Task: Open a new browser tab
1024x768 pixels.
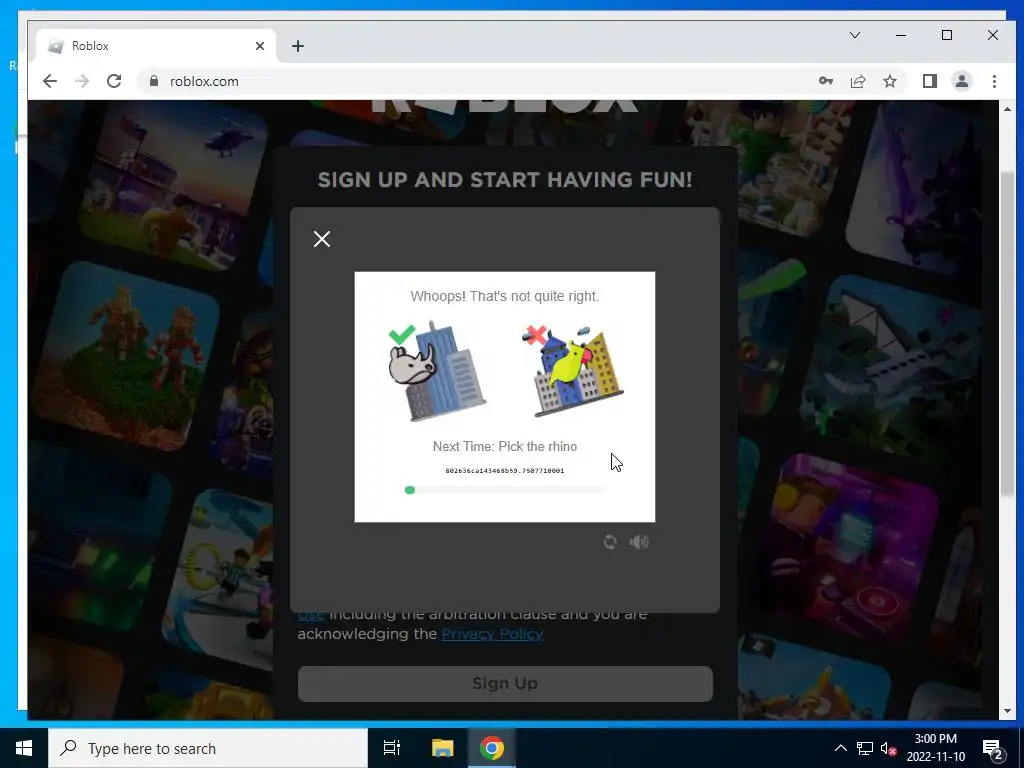Action: (298, 46)
